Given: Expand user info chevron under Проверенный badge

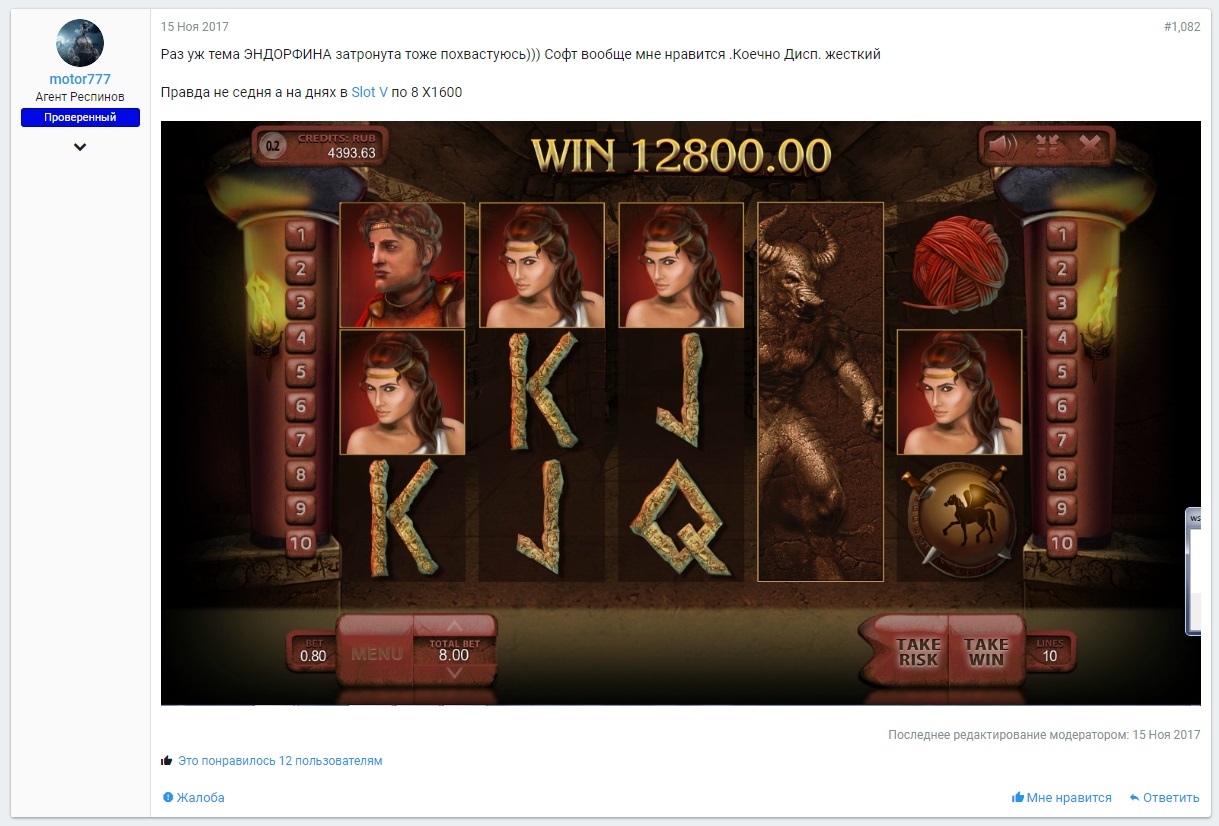Looking at the screenshot, I should click(x=80, y=147).
